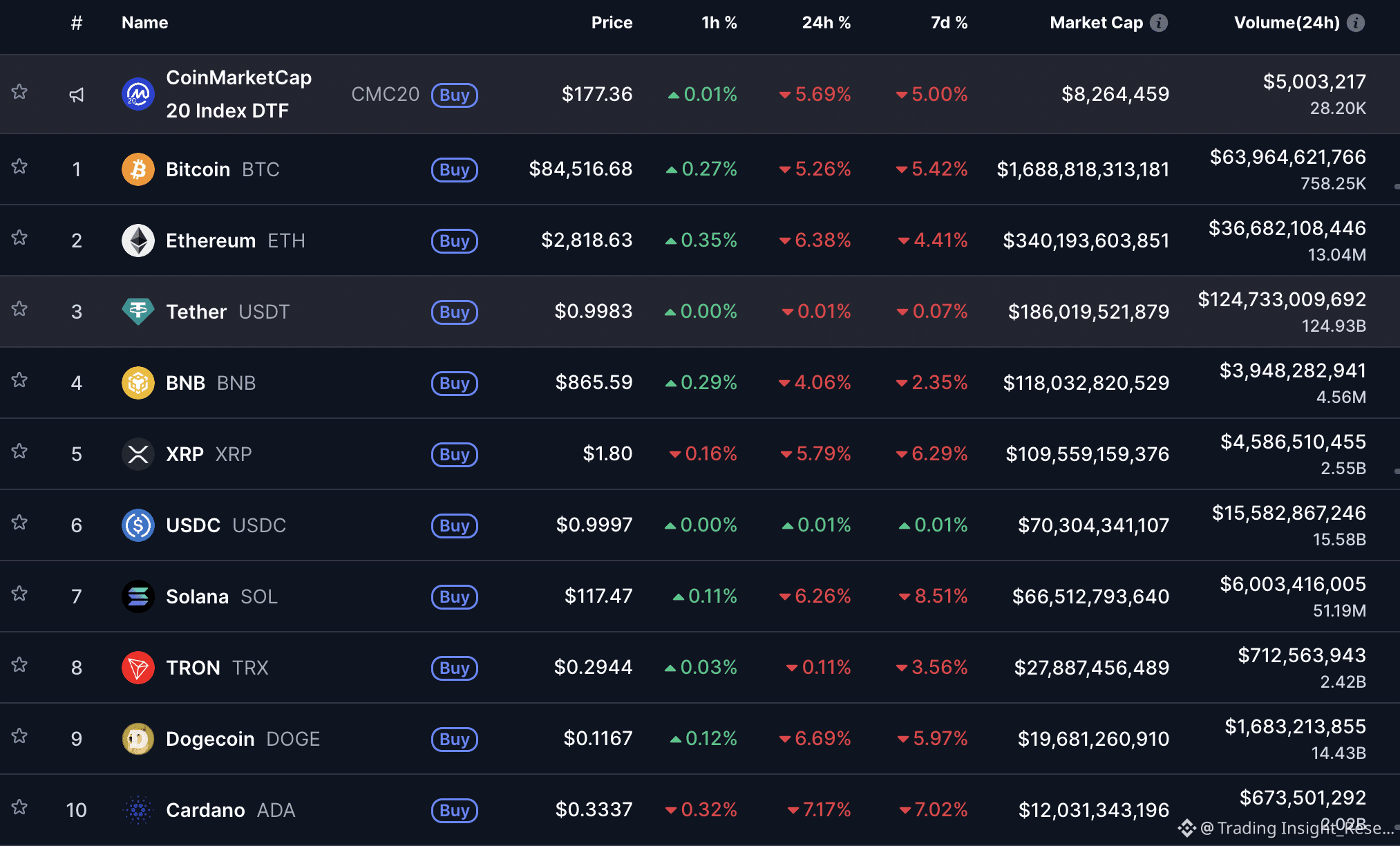Screen dimensions: 1400x846
Task: Click the TRON red logo
Action: coord(138,668)
